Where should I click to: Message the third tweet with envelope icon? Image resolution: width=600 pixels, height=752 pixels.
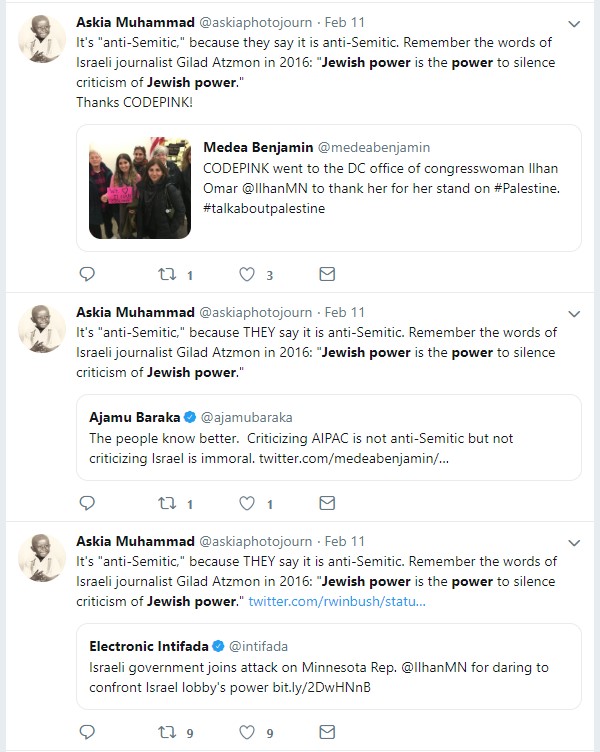[327, 732]
